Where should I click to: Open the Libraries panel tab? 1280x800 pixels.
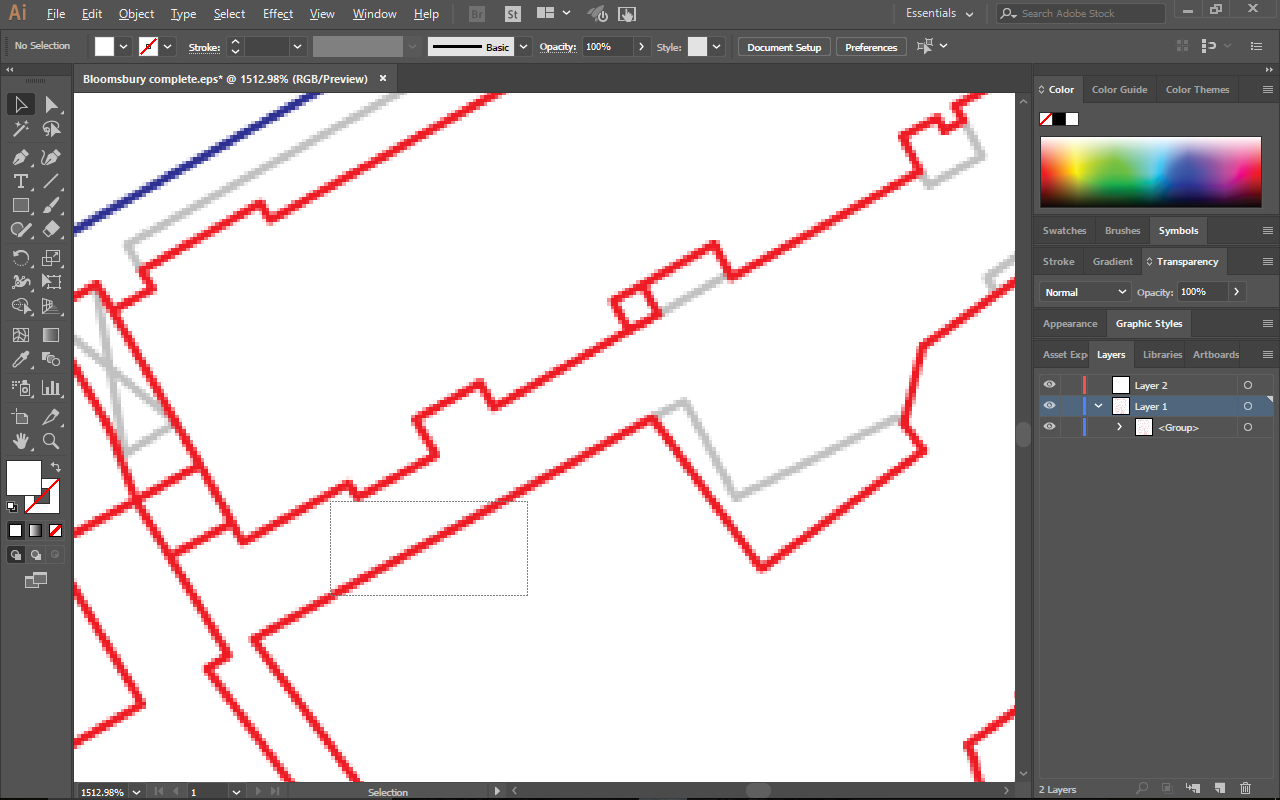click(x=1162, y=355)
